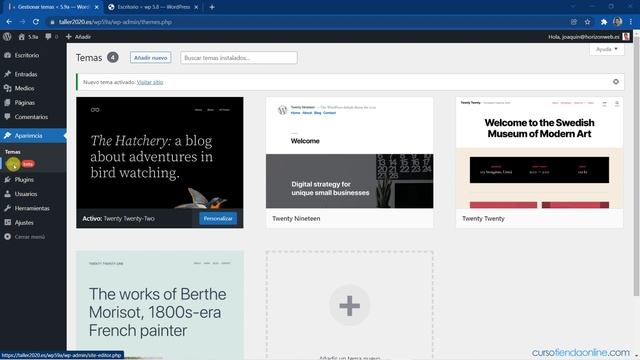Open the Twenty Twenty theme thumbnail
Viewport: 640px width, 360px height.
(x=539, y=153)
